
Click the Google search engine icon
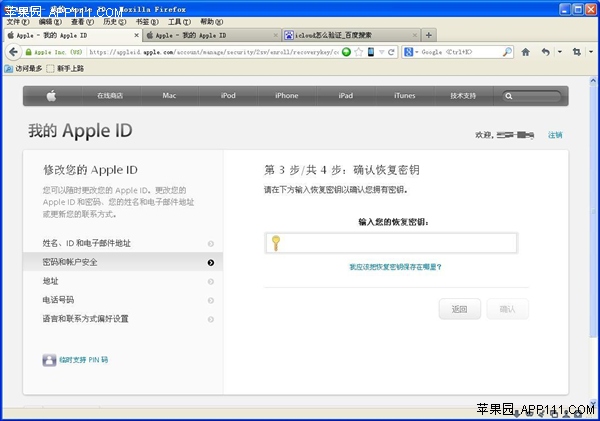411,52
